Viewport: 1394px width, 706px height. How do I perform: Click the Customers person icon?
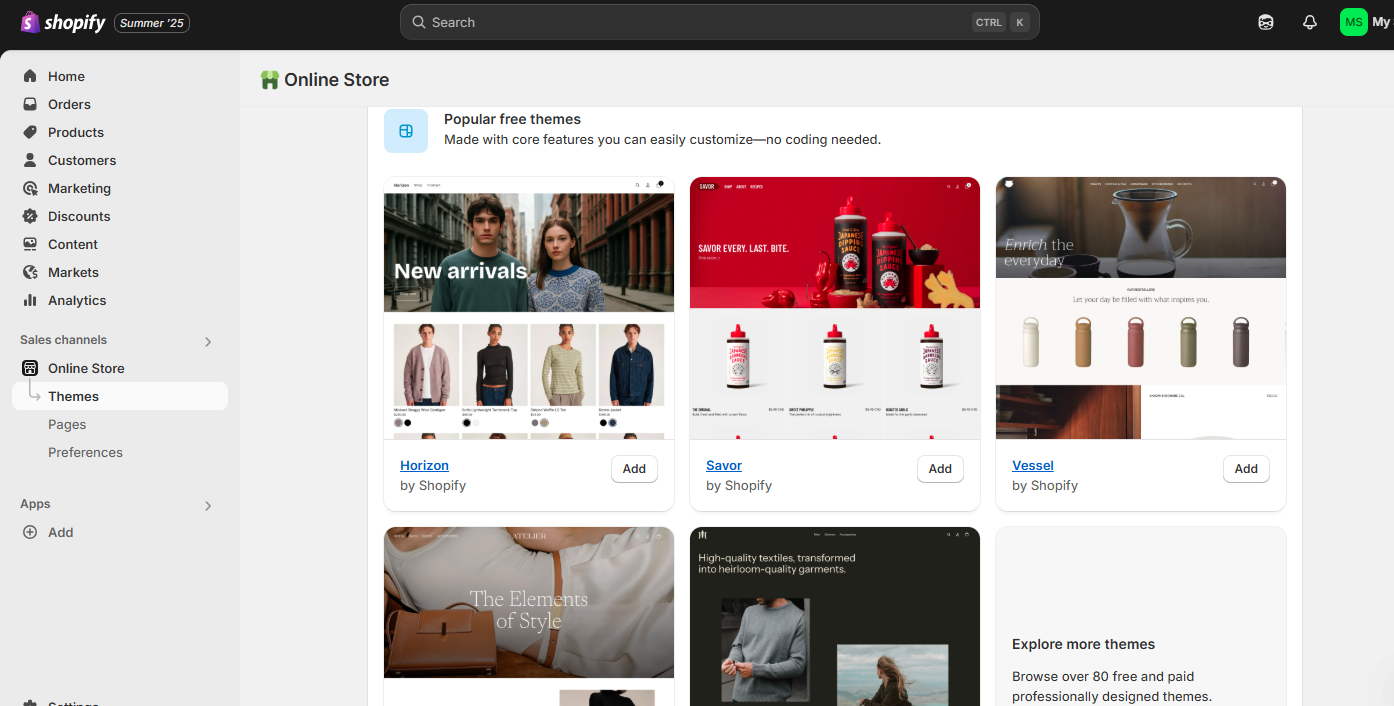(x=30, y=160)
